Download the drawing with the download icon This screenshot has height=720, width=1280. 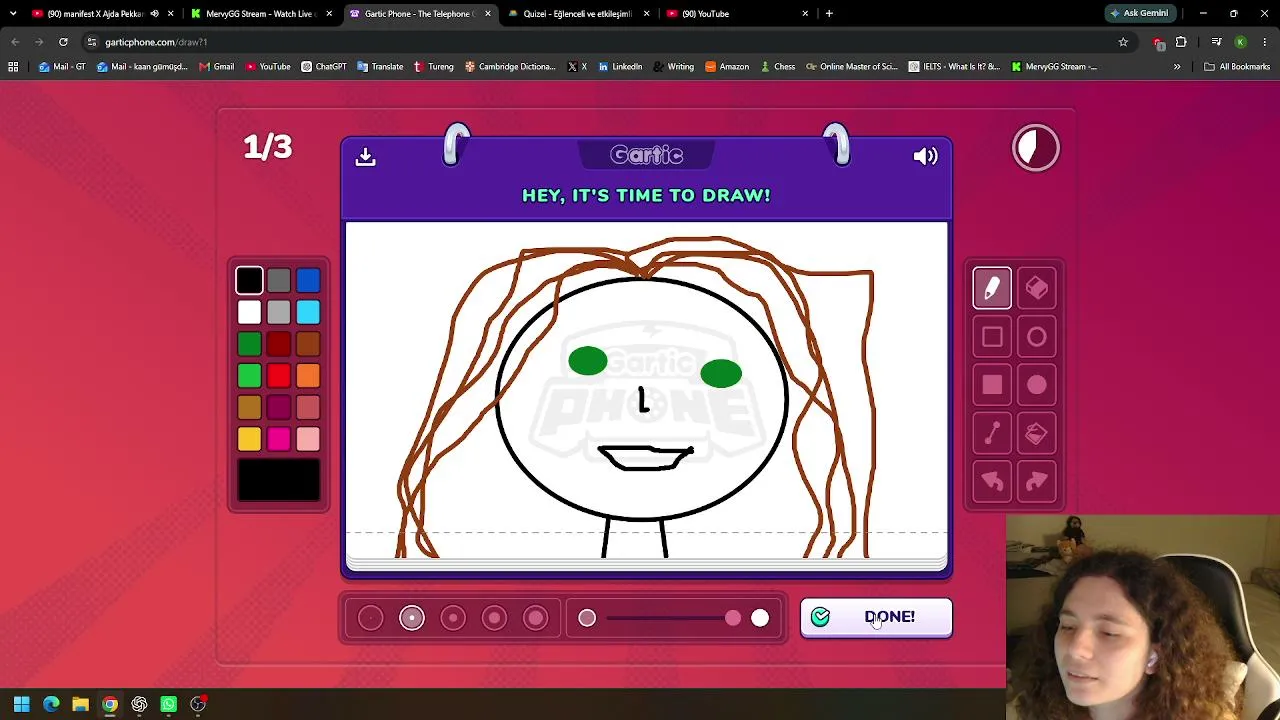coord(365,156)
